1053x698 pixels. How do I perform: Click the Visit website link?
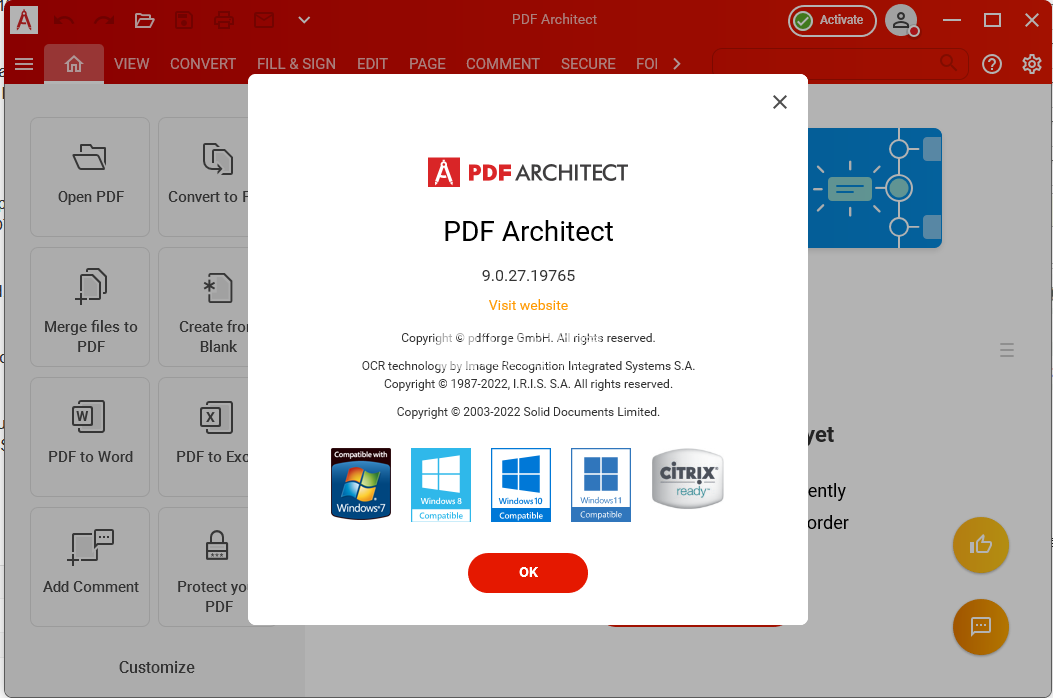[x=528, y=305]
